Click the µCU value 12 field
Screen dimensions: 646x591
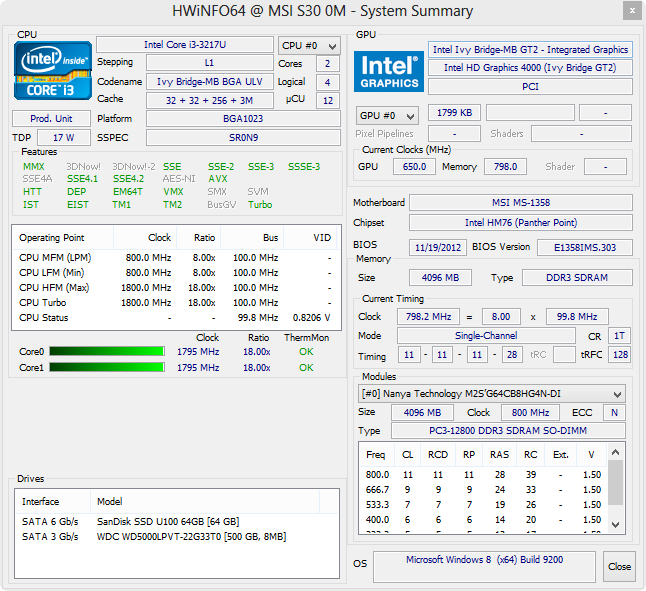pos(328,100)
